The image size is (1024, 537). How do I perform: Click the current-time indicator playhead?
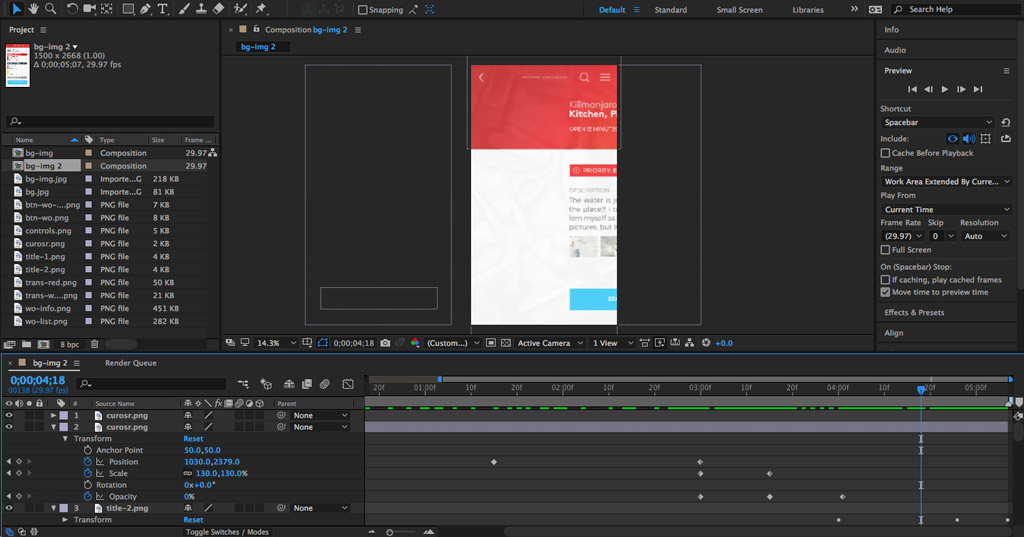(x=921, y=389)
